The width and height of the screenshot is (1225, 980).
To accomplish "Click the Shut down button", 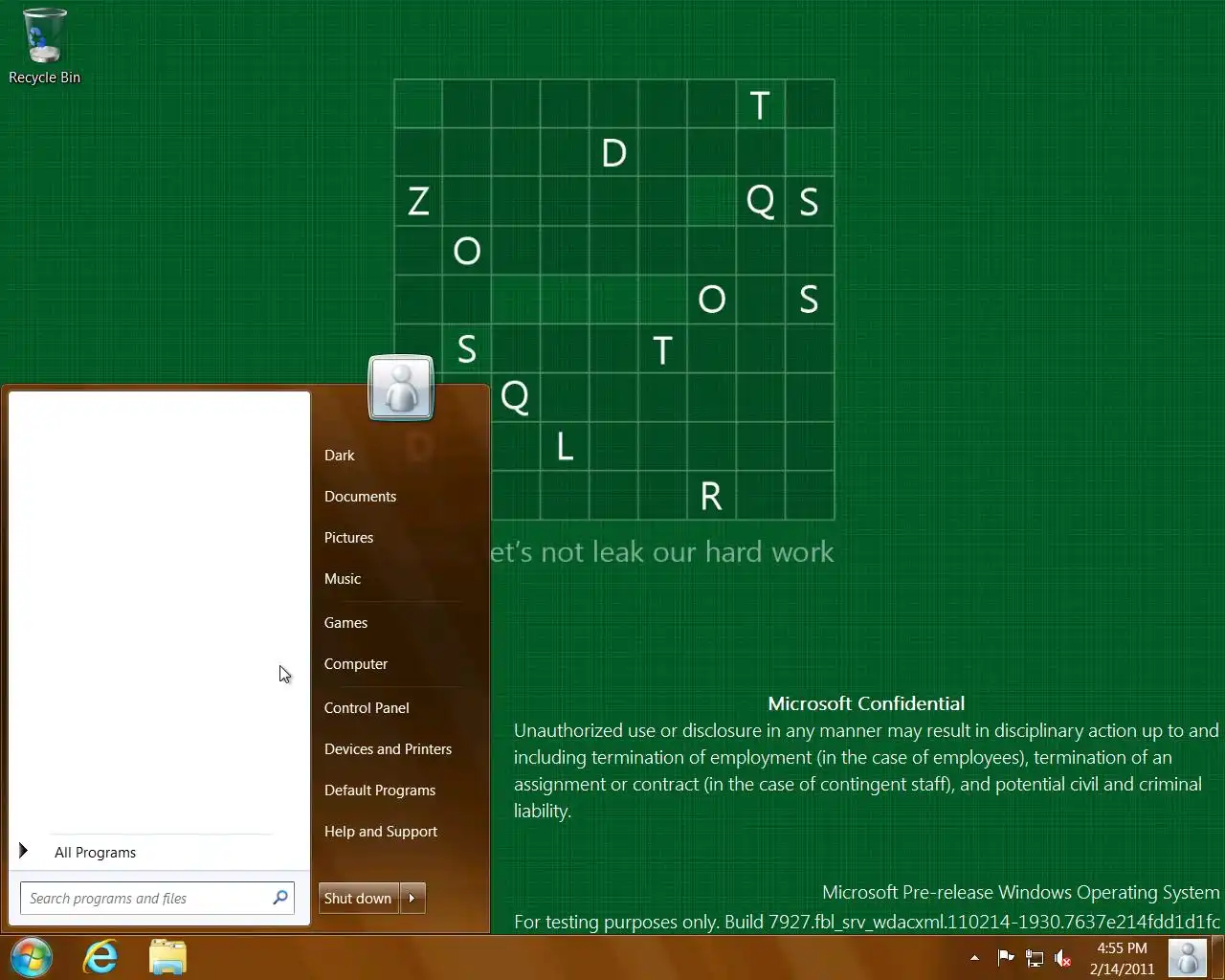I will [x=358, y=898].
